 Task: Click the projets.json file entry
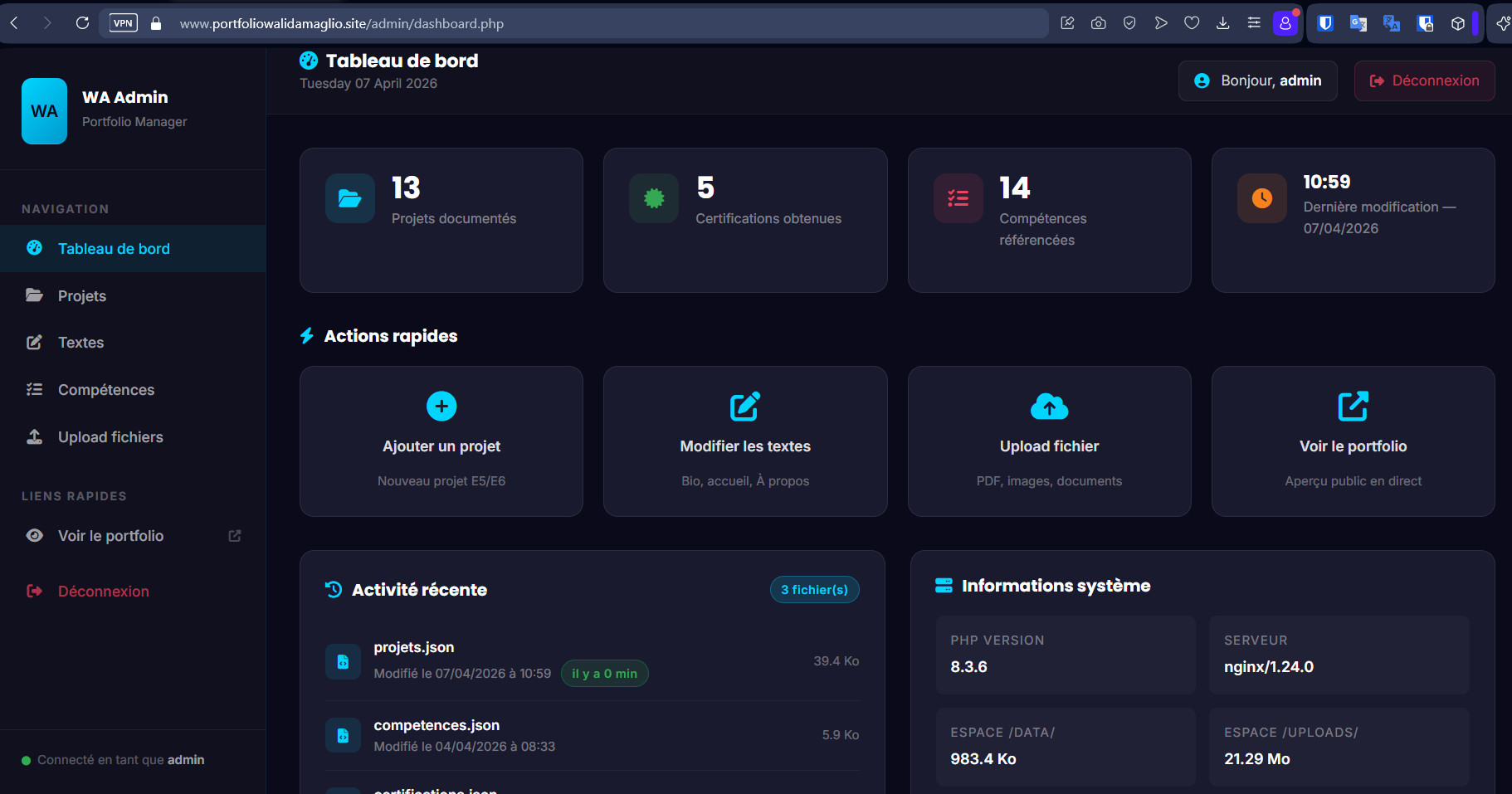pyautogui.click(x=592, y=661)
